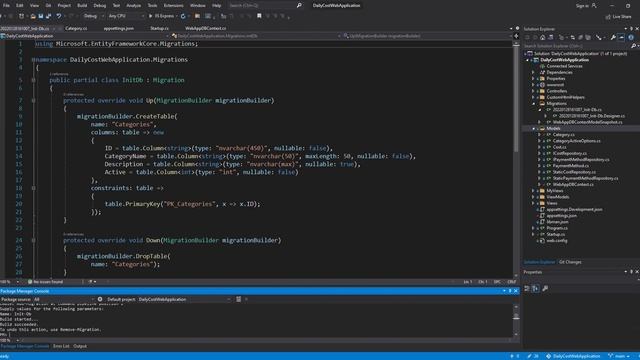640x360 pixels.
Task: Open the Default project dropdown
Action: (x=184, y=299)
